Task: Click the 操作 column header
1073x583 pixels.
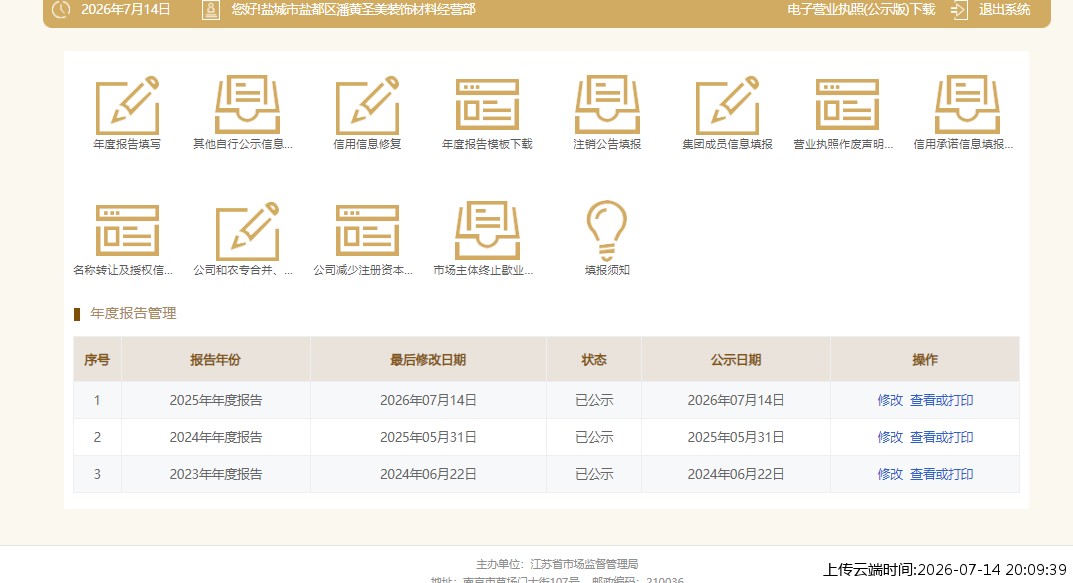Action: (925, 359)
